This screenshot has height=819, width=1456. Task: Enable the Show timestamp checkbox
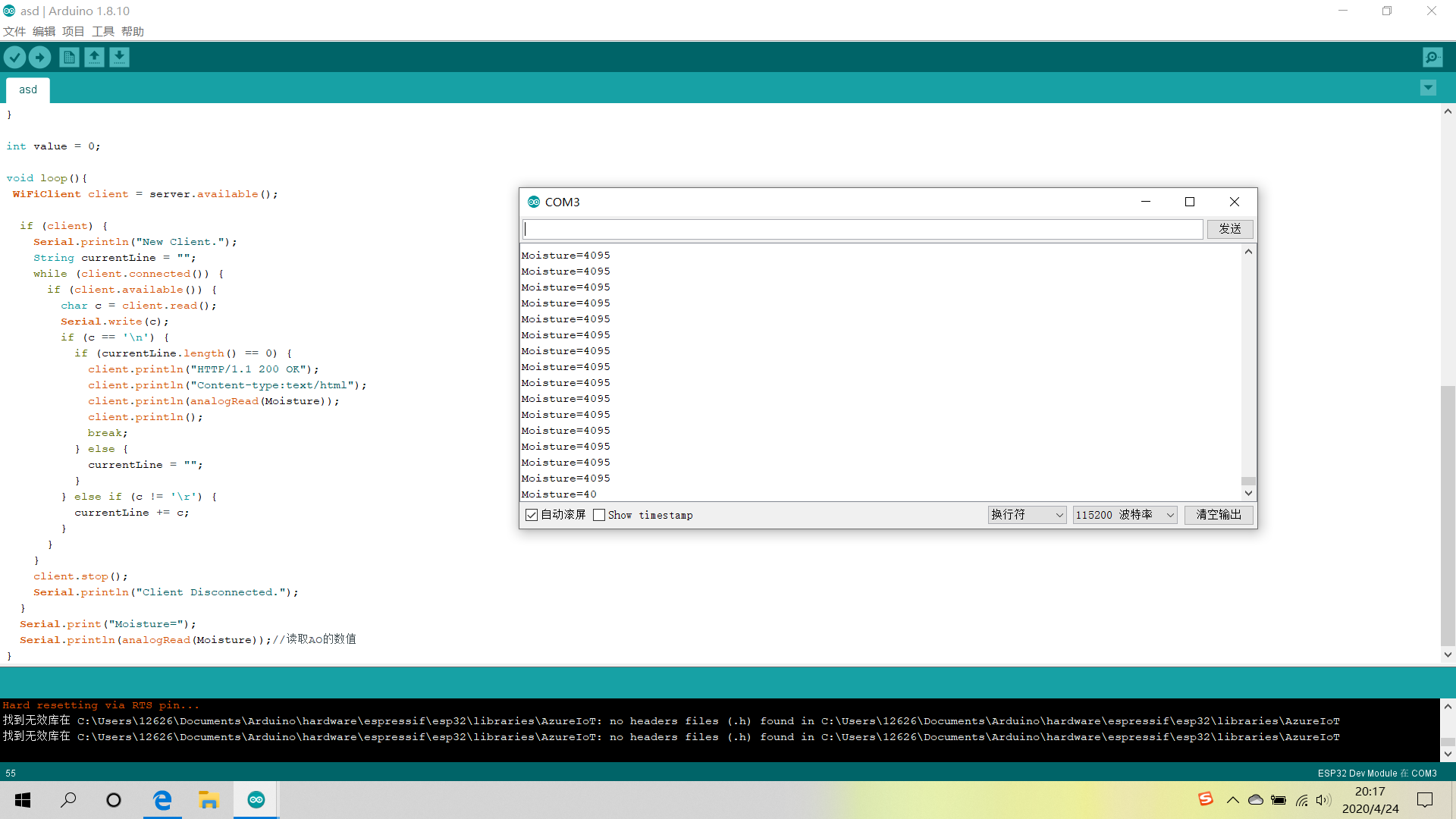599,515
